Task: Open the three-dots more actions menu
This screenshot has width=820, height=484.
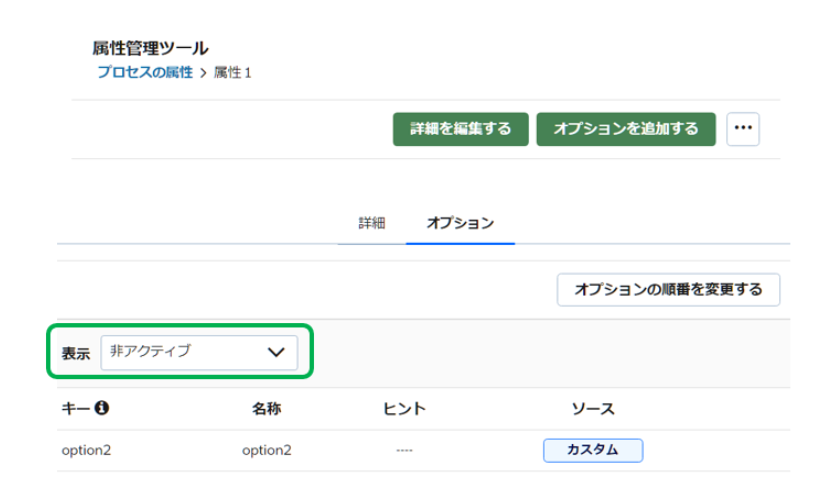Action: (743, 129)
